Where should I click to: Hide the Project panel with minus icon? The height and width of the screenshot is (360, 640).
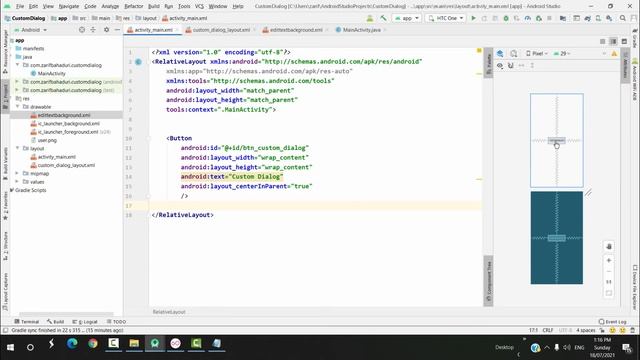[x=117, y=30]
